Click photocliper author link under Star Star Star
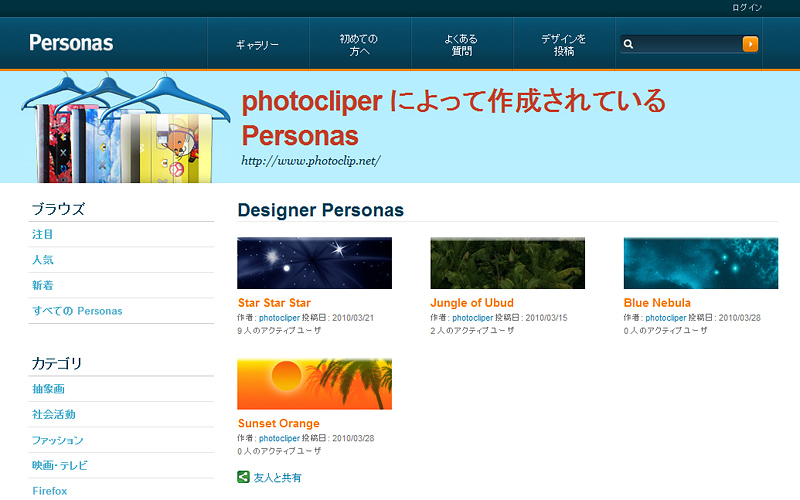This screenshot has height=500, width=800. 279,318
